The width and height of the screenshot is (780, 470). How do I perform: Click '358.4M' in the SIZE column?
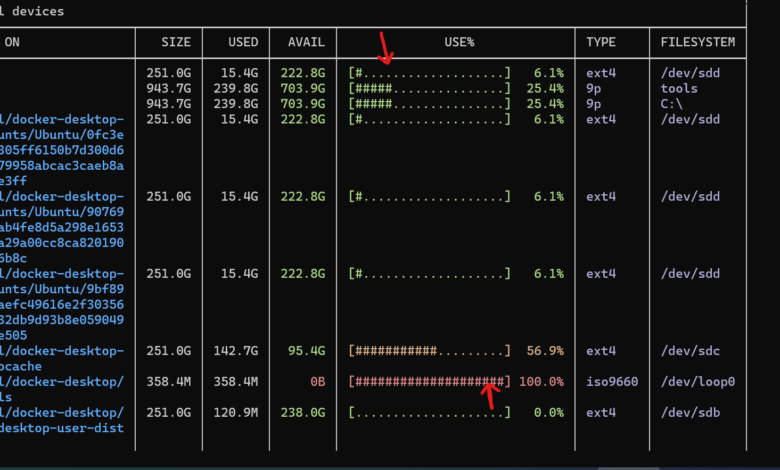click(x=169, y=382)
